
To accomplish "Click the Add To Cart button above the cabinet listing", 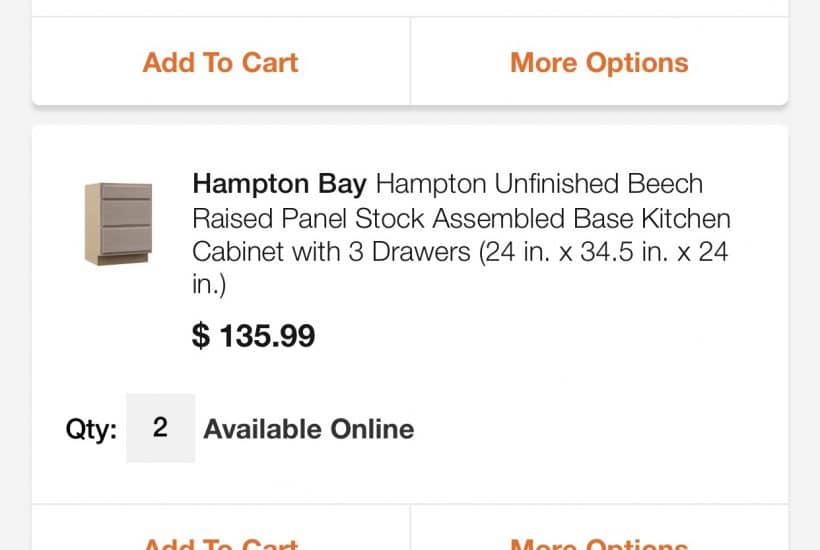I will (220, 62).
